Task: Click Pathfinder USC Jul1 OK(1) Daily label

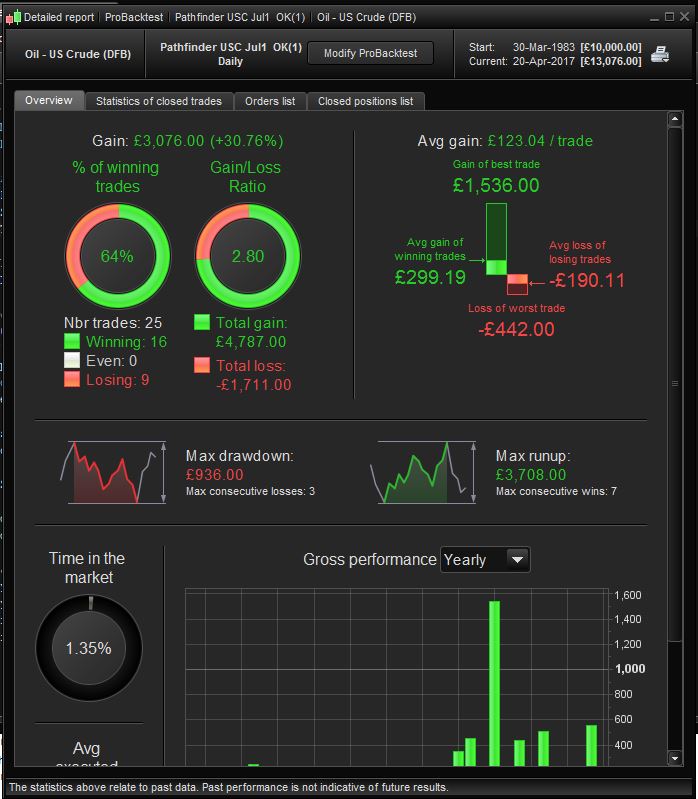Action: click(231, 54)
